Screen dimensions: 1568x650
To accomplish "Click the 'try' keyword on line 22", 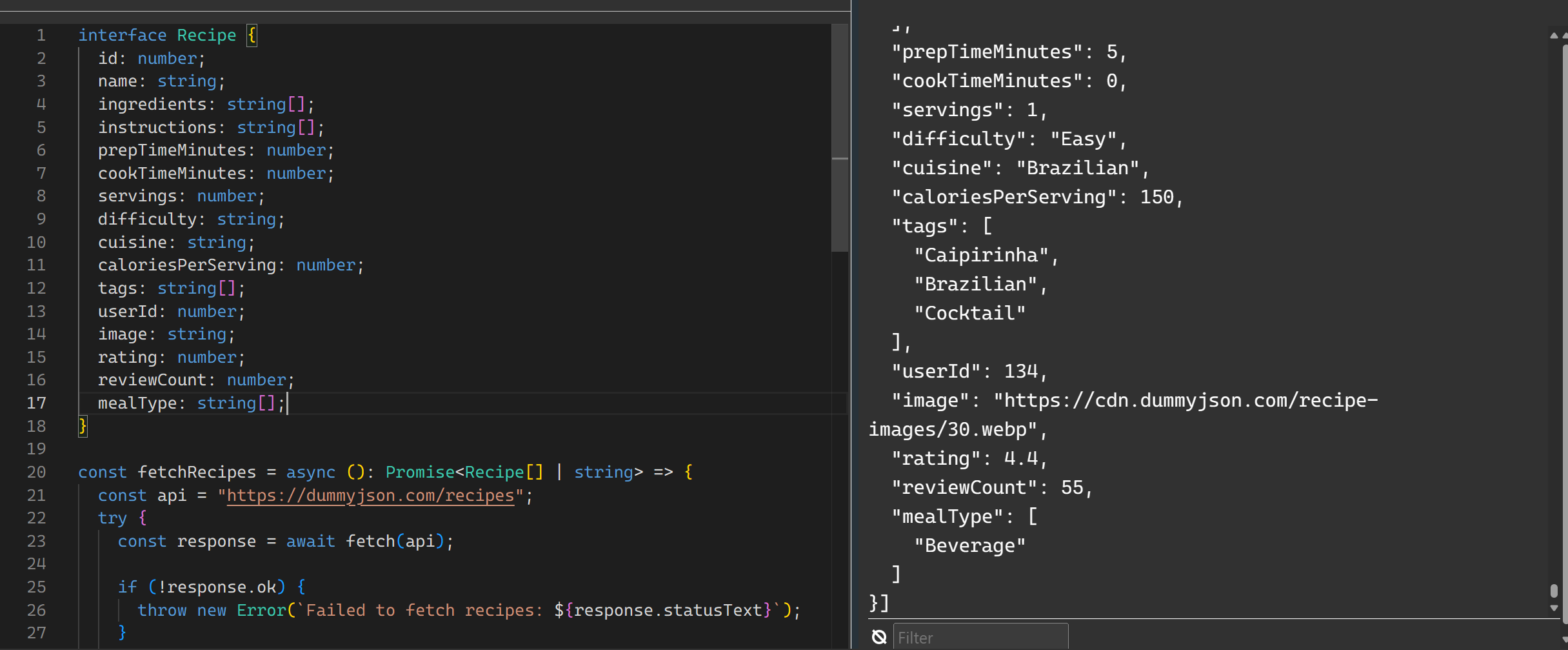I will [x=113, y=518].
